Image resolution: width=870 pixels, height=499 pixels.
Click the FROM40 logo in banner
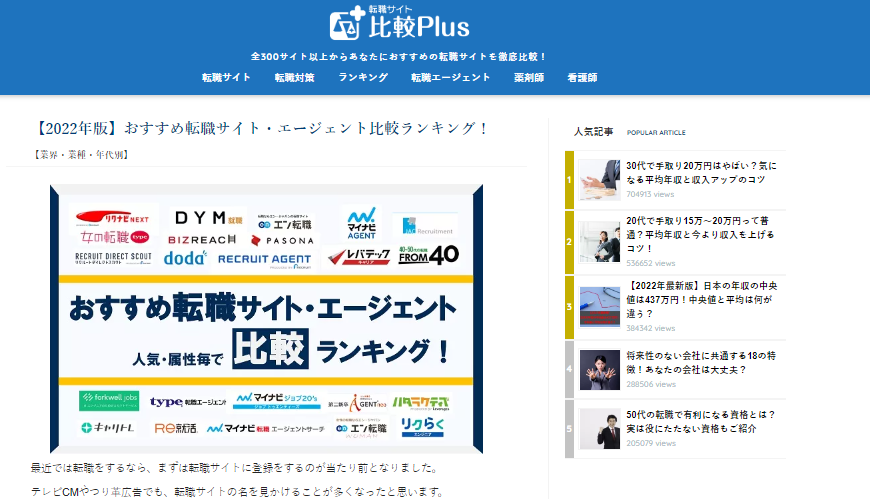(428, 255)
